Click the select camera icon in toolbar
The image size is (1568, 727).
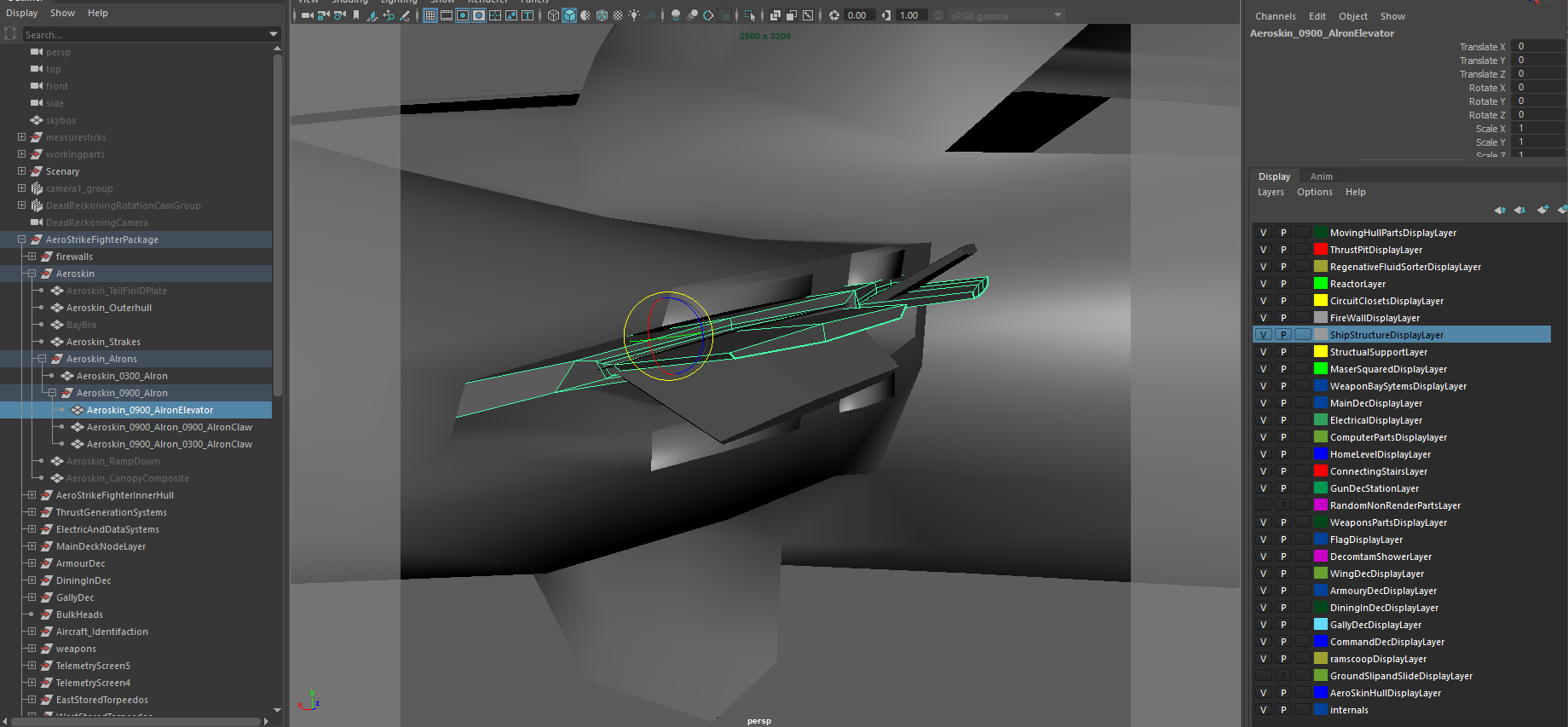[307, 15]
